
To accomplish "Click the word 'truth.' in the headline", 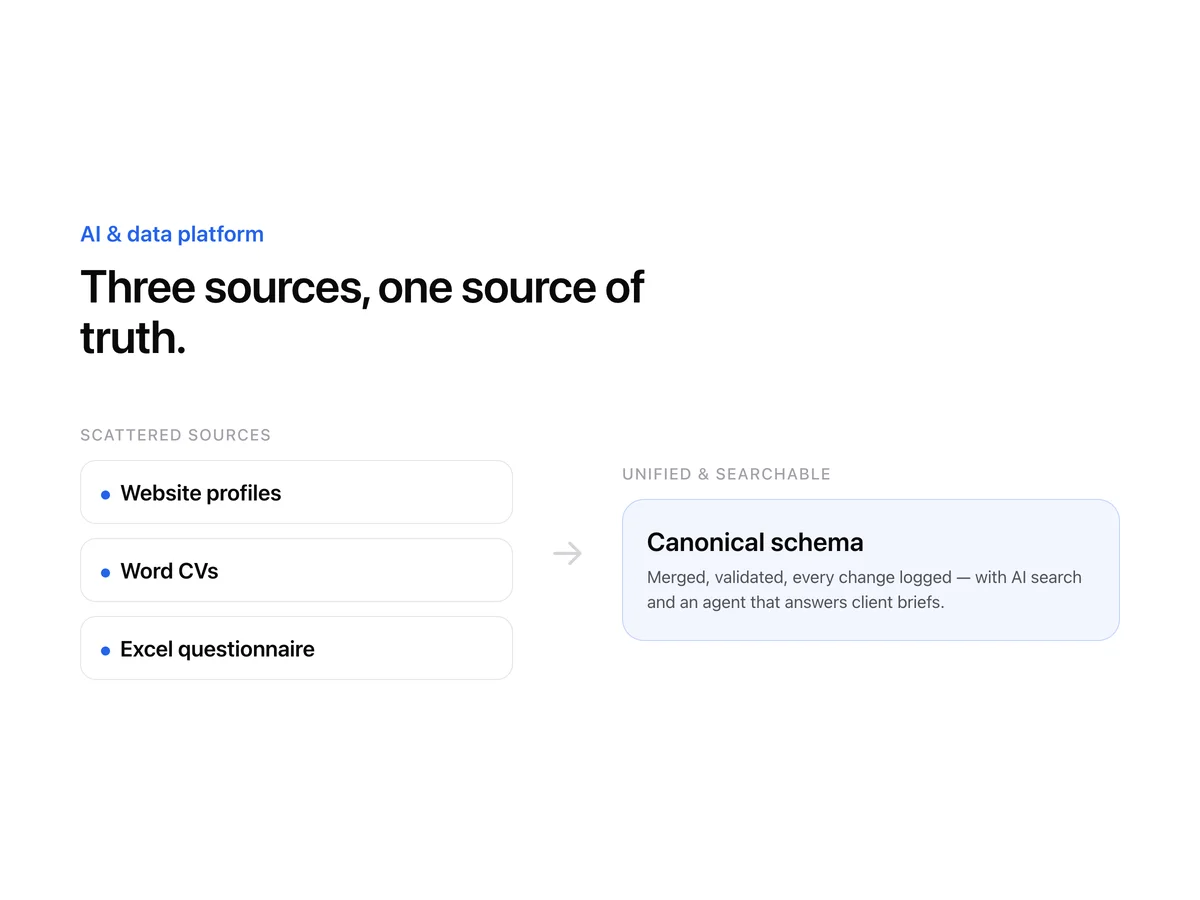I will pos(133,338).
